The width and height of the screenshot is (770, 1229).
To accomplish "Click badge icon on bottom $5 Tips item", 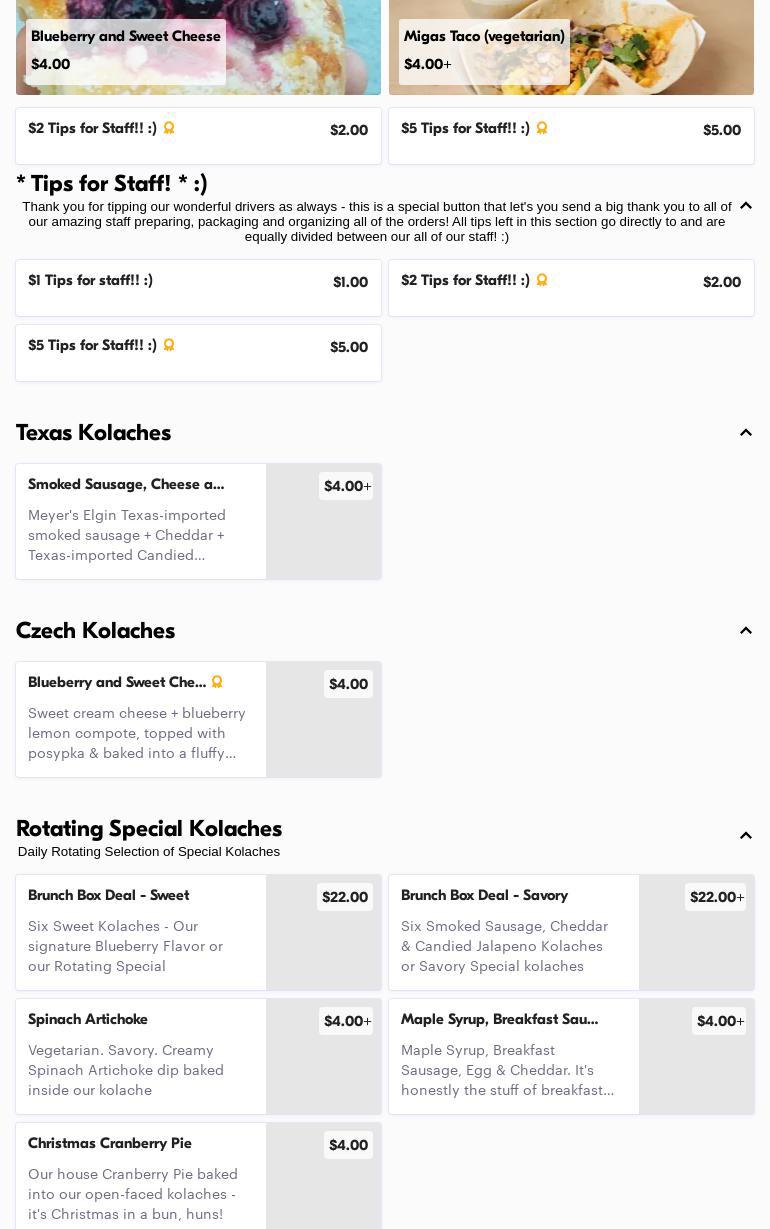I will coord(169,345).
